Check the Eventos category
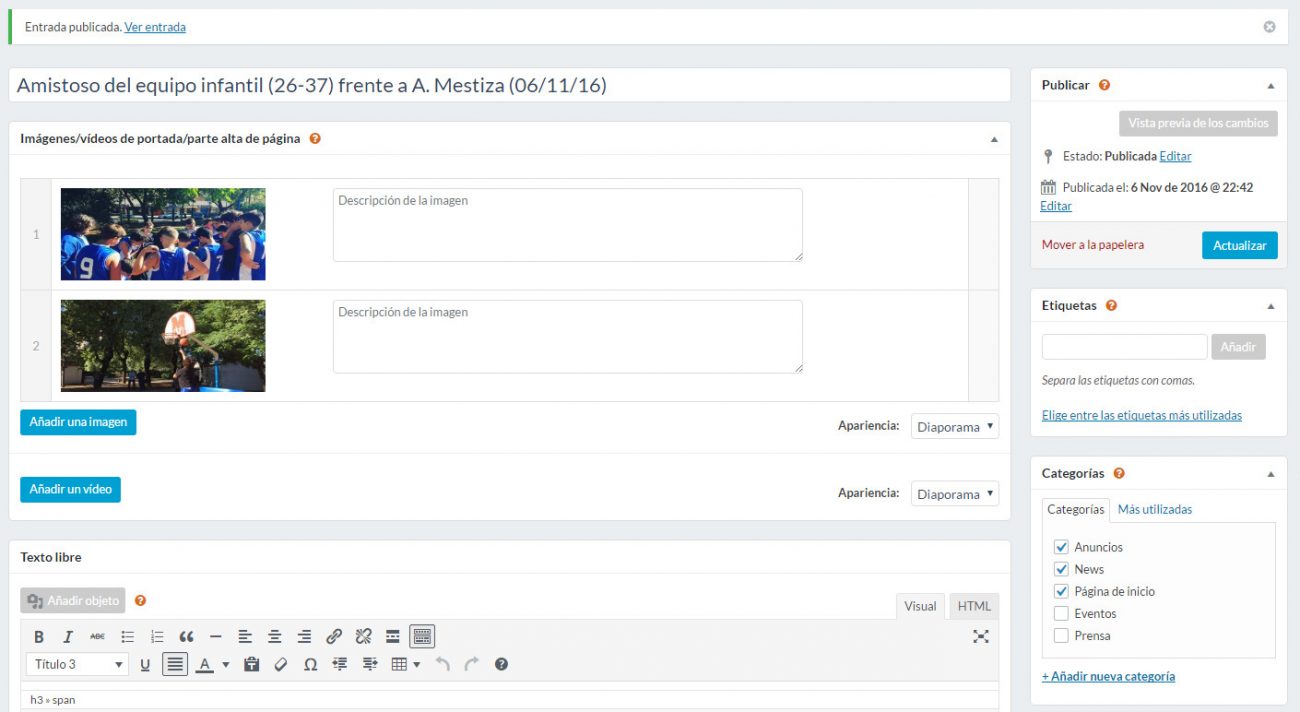Screen dimensions: 1300x712 [x=1061, y=613]
